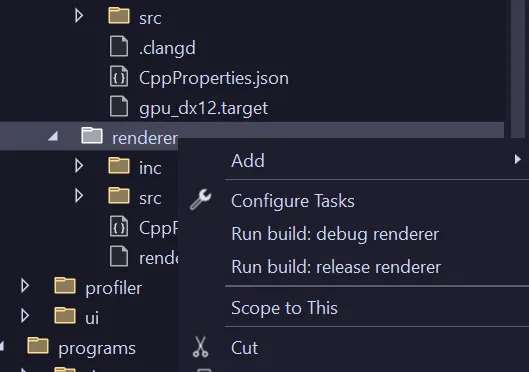This screenshot has width=529, height=372.
Task: Click the wrench icon beside Configure Tasks
Action: point(200,200)
